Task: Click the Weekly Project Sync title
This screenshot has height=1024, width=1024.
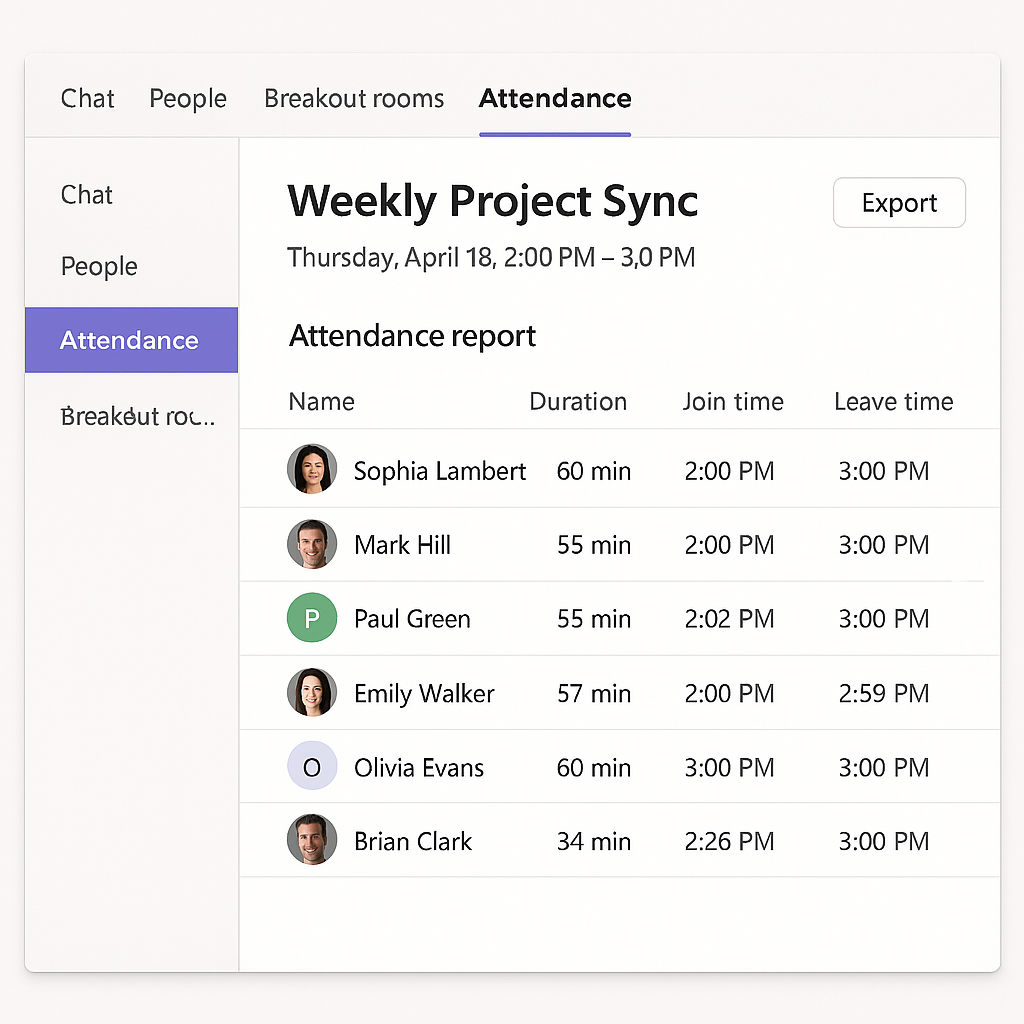Action: coord(492,201)
